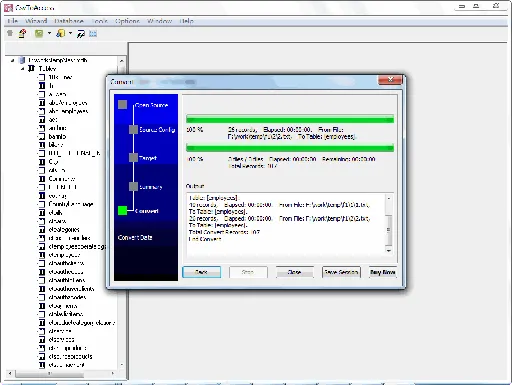Click the Back button in the Convert dialog
This screenshot has height=385, width=512.
coord(201,272)
